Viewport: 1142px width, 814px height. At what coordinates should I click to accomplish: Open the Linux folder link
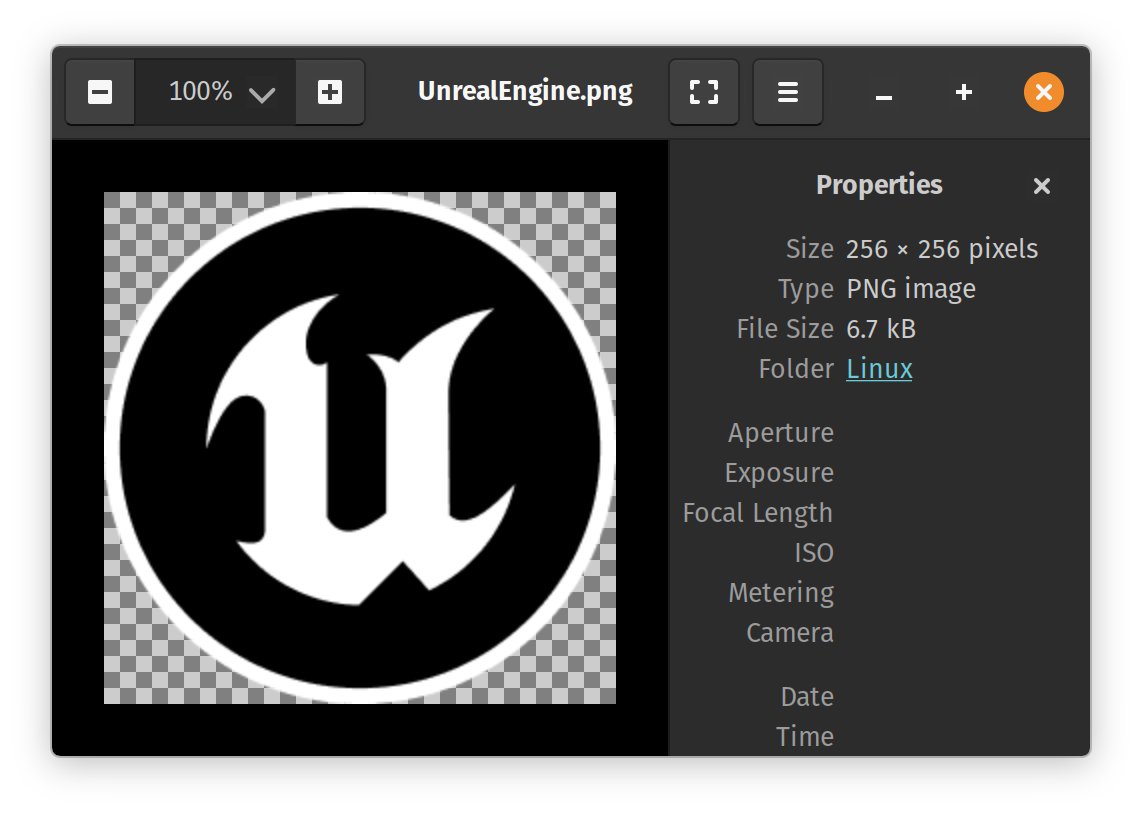[879, 368]
